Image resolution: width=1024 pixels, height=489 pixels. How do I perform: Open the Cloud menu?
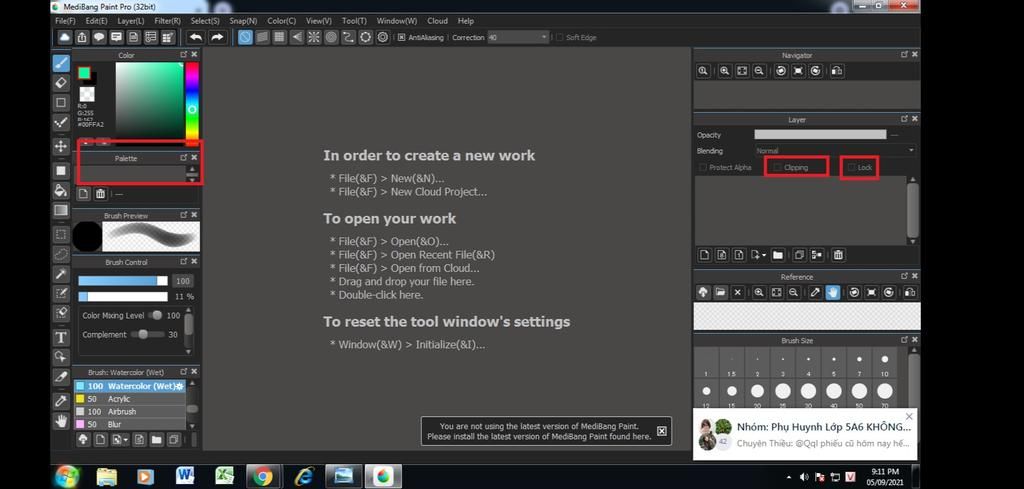pos(438,21)
